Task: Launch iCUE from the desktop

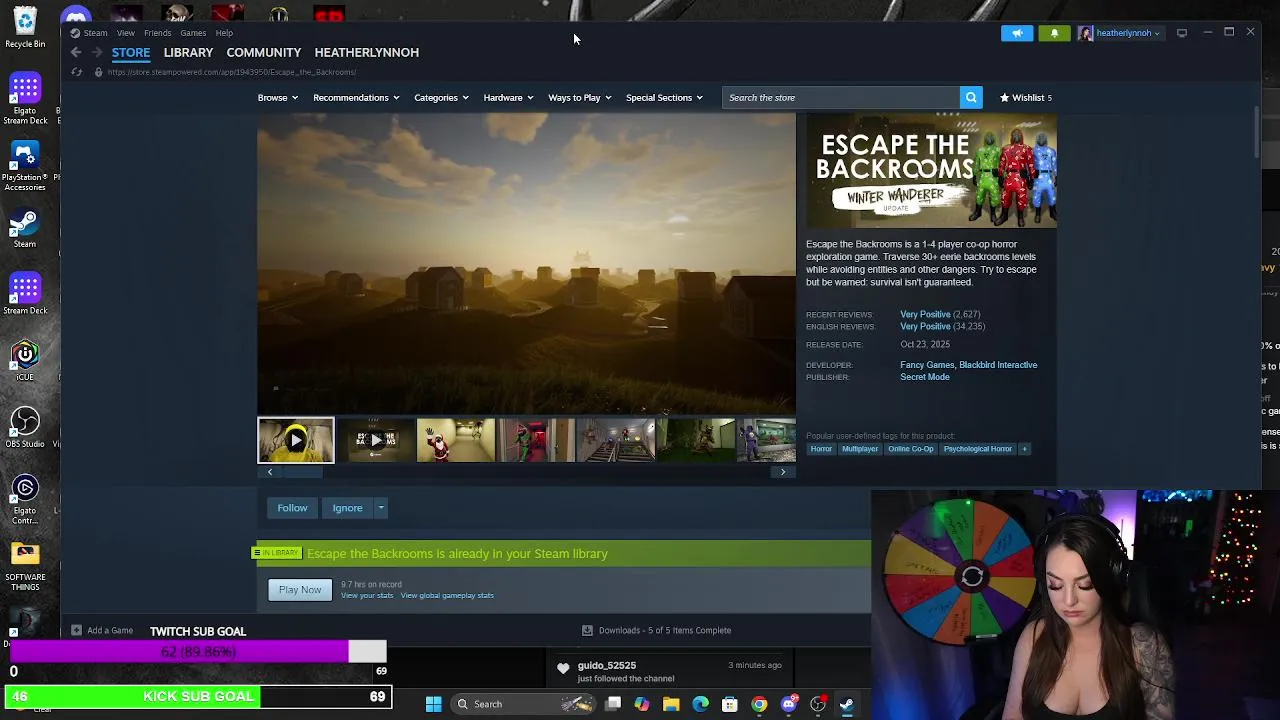Action: (x=25, y=360)
